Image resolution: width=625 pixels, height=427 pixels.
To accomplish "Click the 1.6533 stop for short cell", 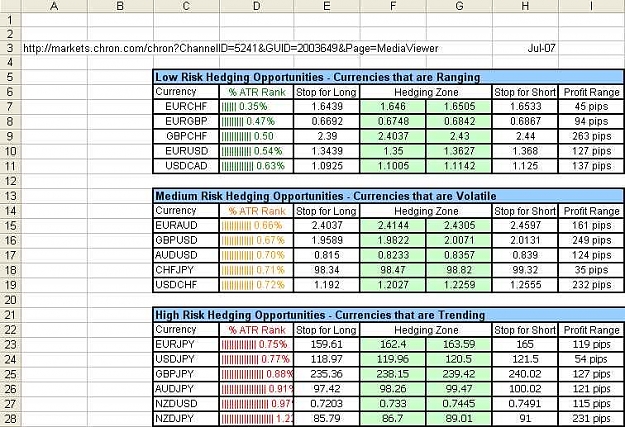I will coord(525,106).
